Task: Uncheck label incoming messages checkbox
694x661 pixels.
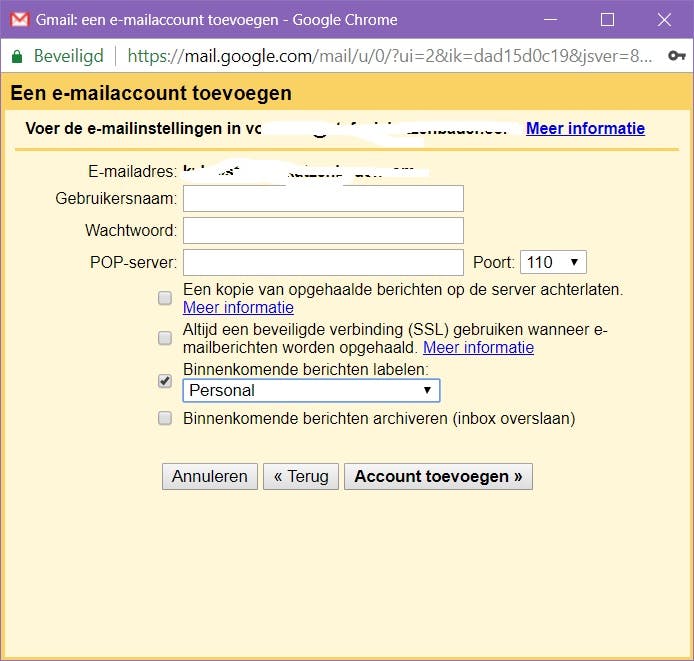Action: coord(165,381)
